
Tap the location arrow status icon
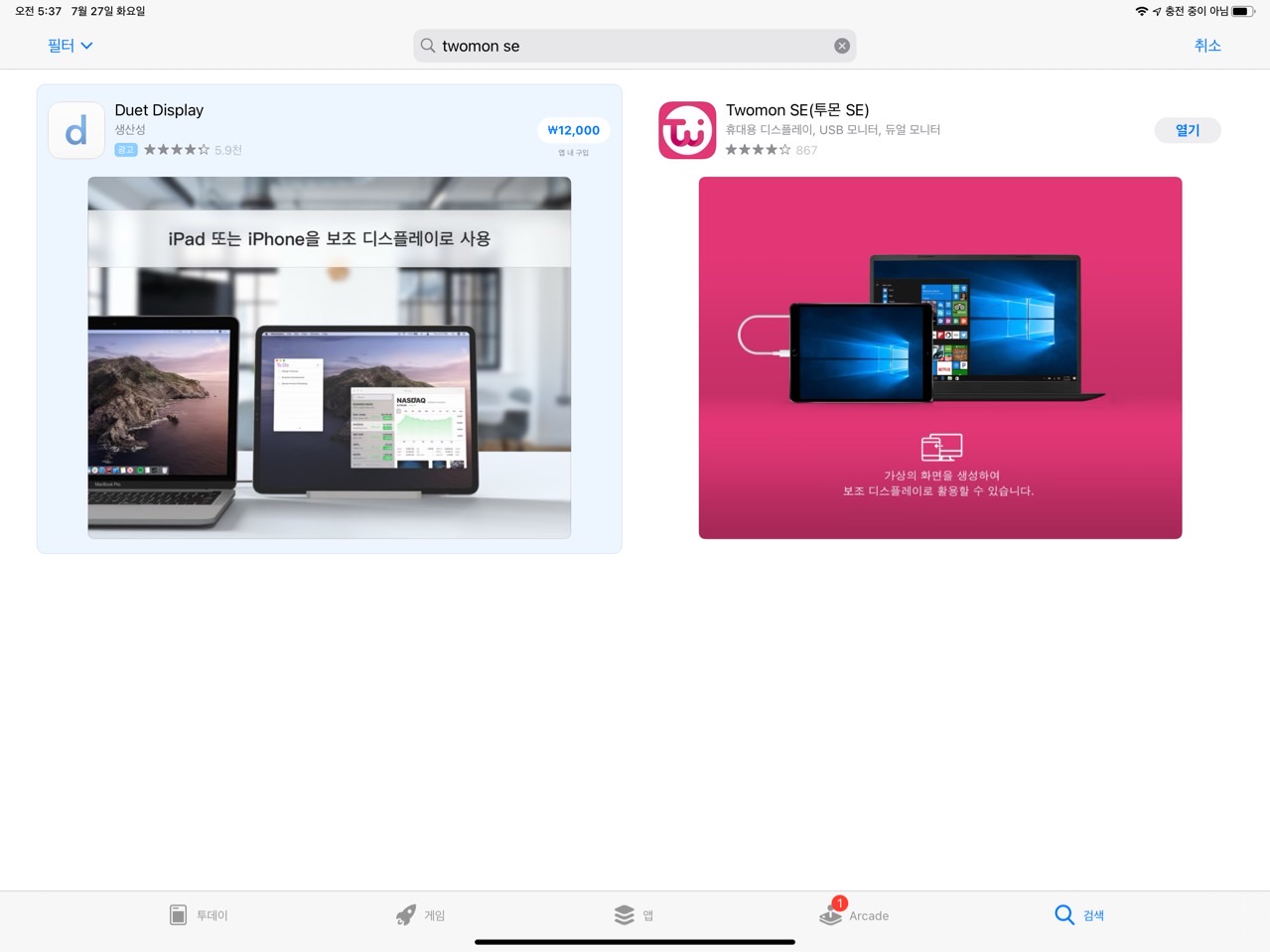[1157, 11]
